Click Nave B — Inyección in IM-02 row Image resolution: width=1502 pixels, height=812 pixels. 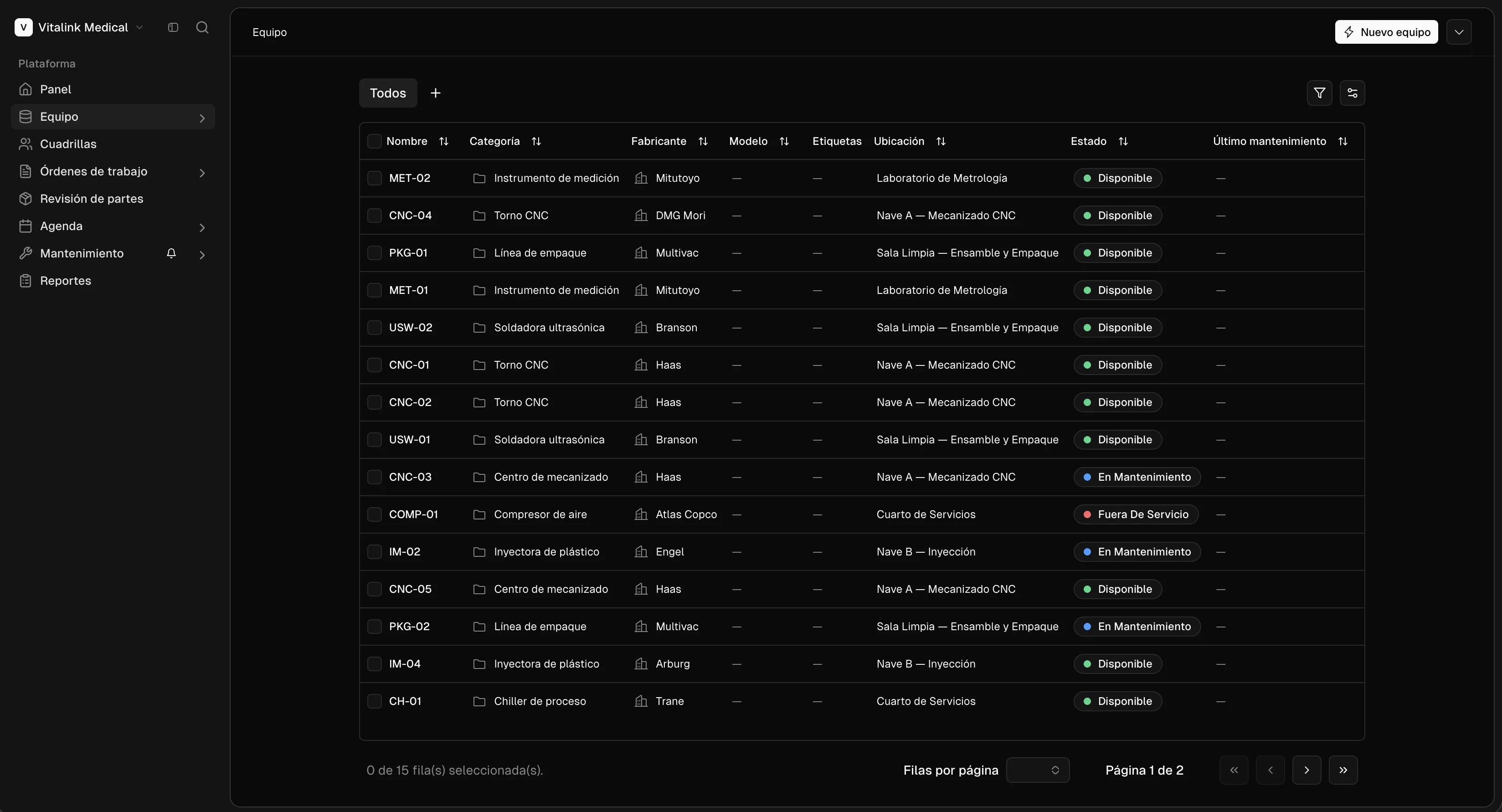[x=926, y=552]
